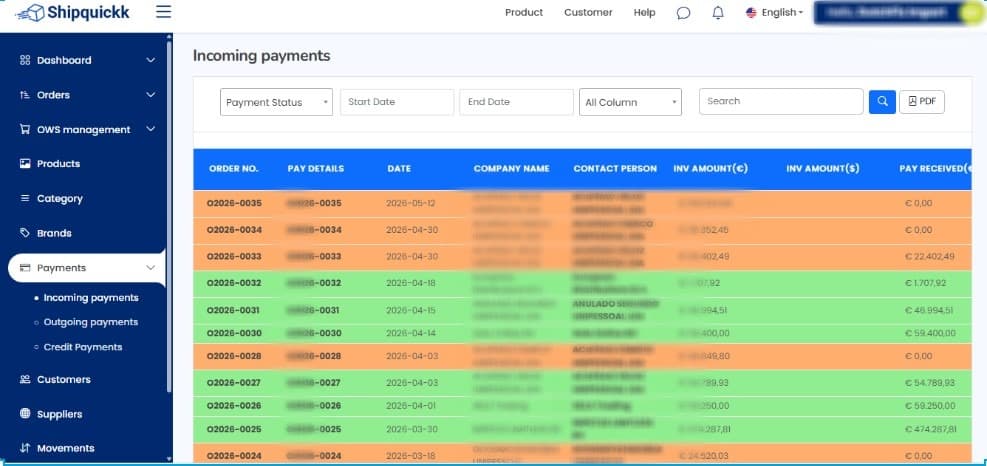Go to Credit Payments
987x466 pixels.
pos(82,347)
